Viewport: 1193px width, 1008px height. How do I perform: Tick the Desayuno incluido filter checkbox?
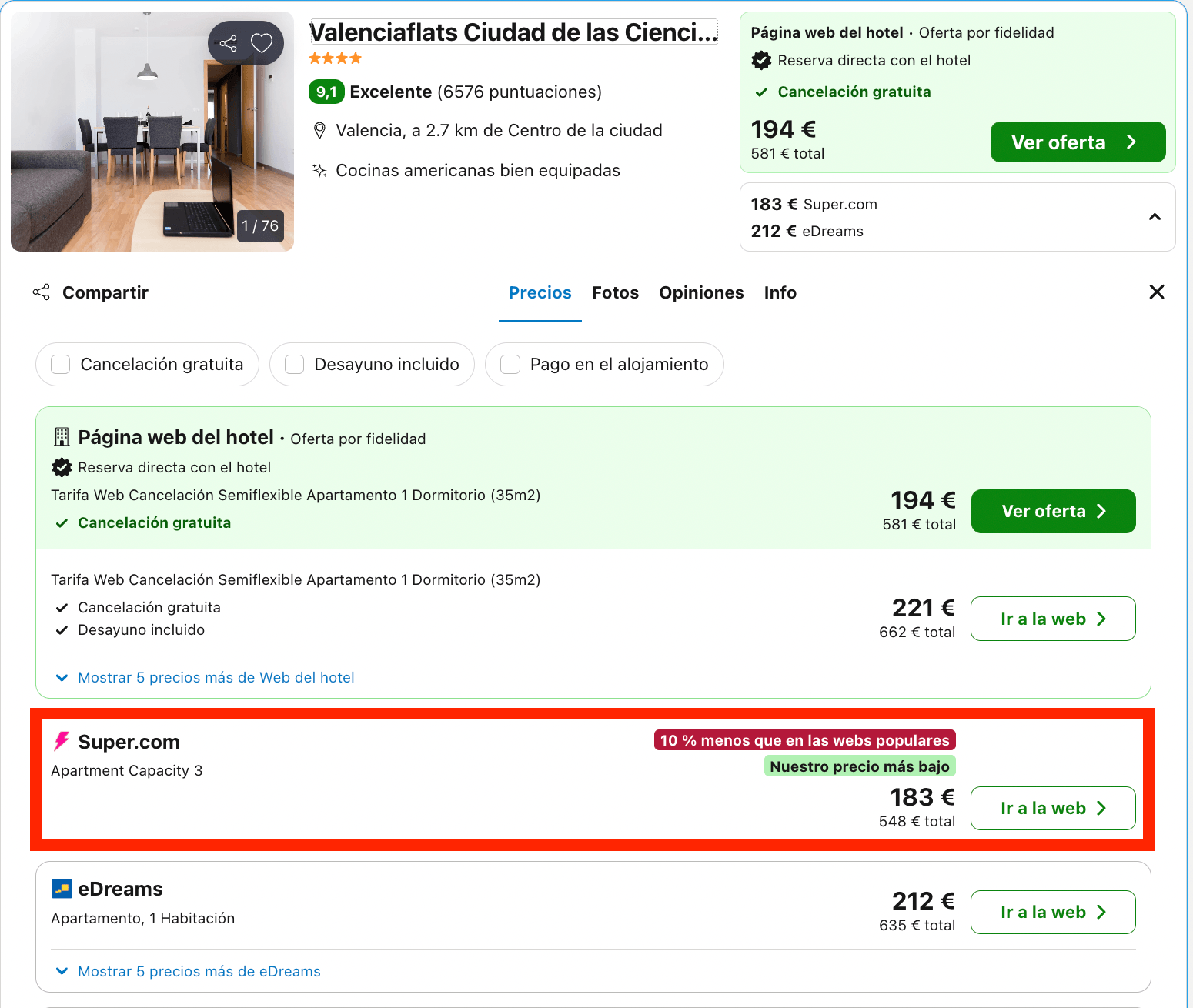294,364
